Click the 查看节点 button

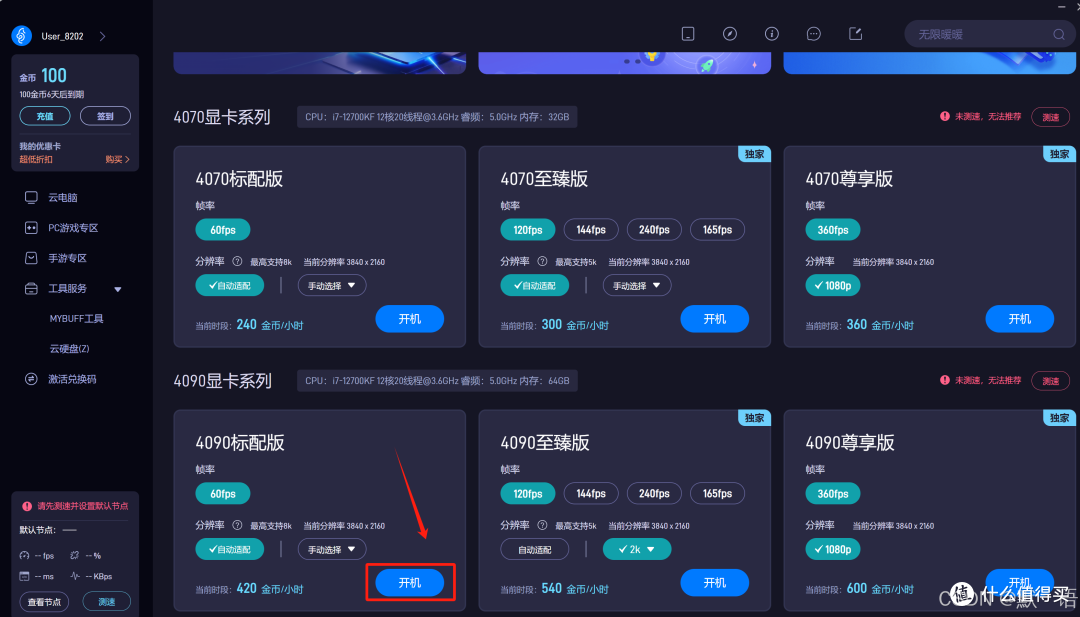[x=44, y=602]
